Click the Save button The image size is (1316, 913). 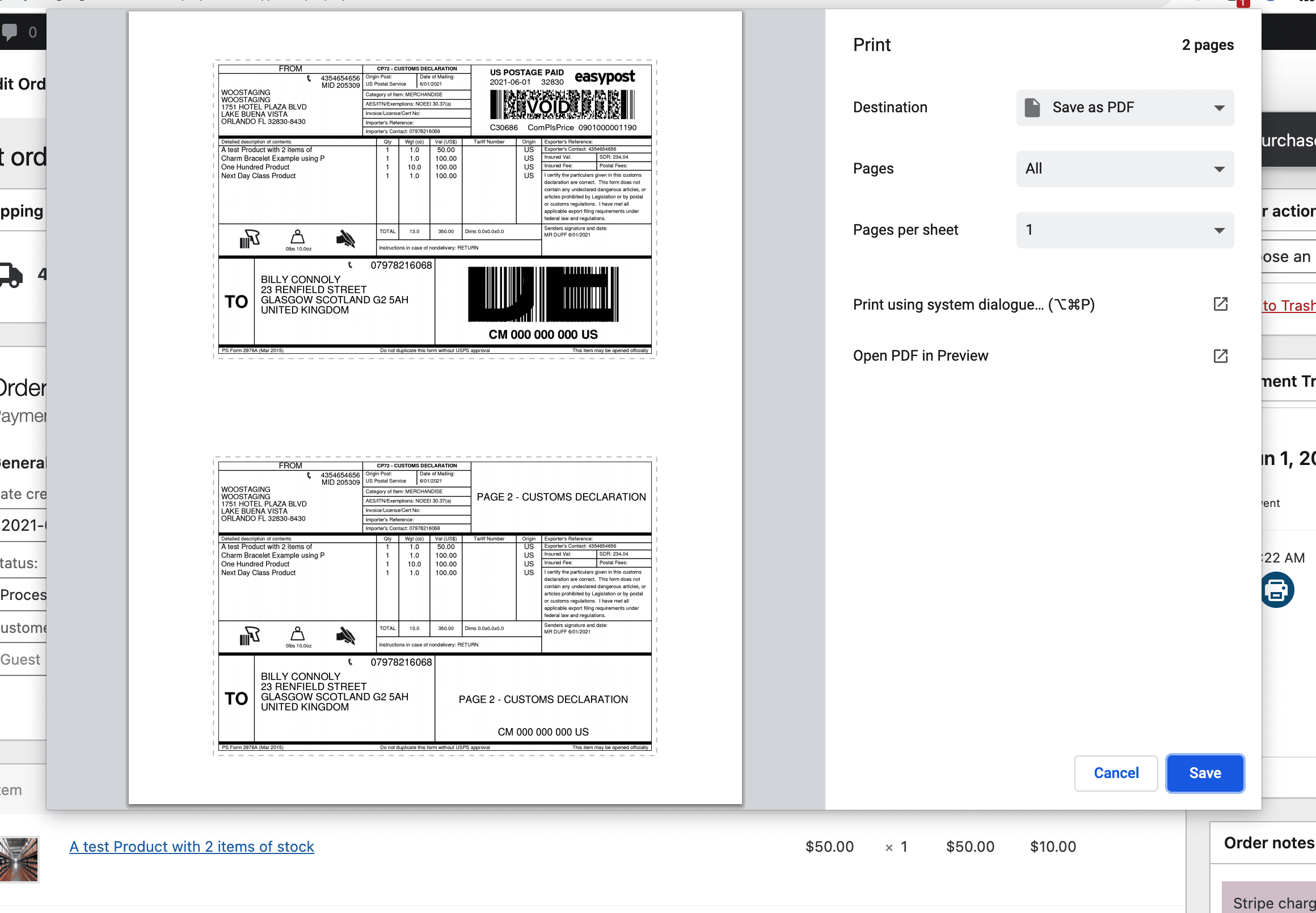[1204, 773]
